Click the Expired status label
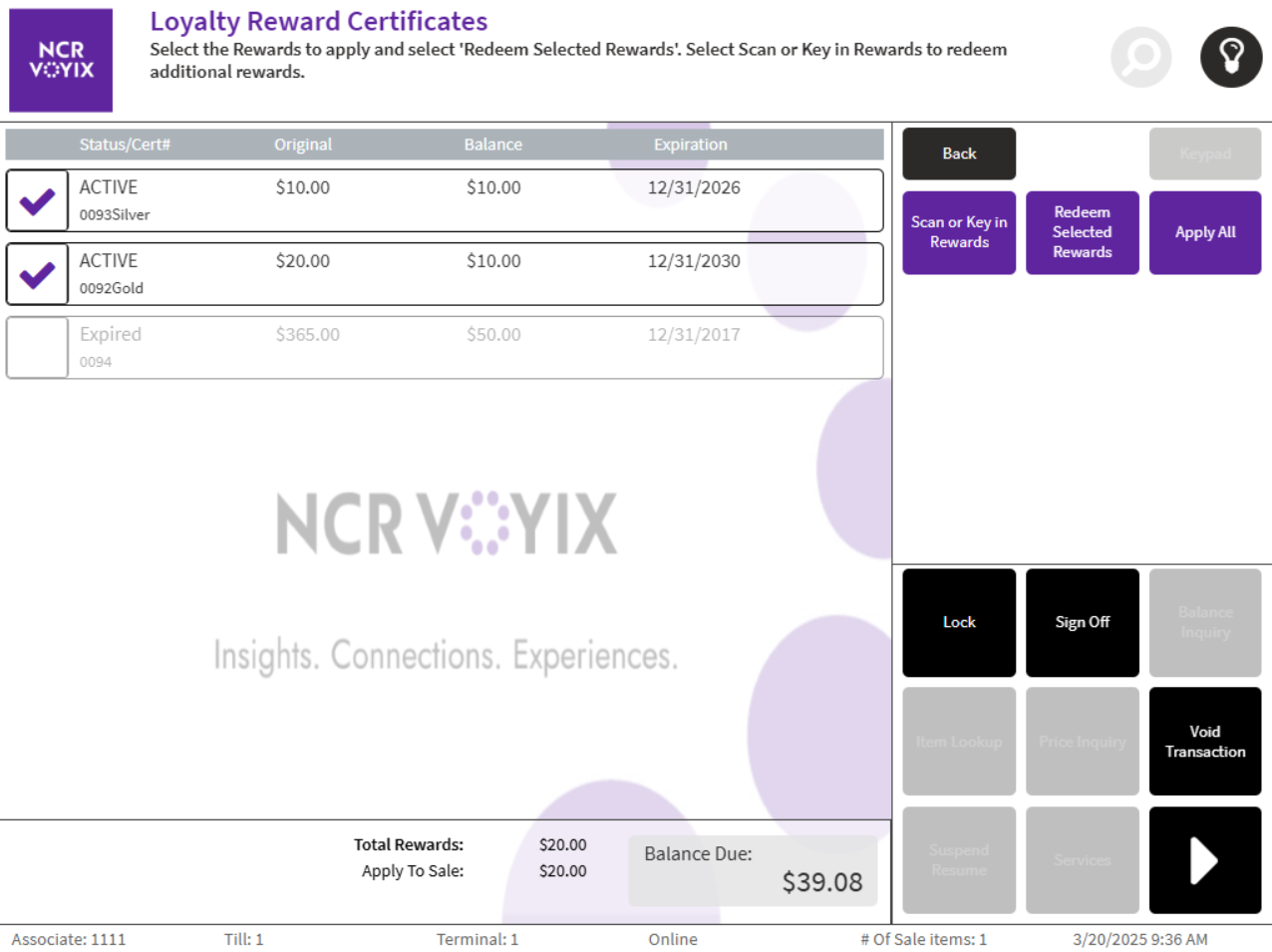The width and height of the screenshot is (1272, 952). pos(111,334)
